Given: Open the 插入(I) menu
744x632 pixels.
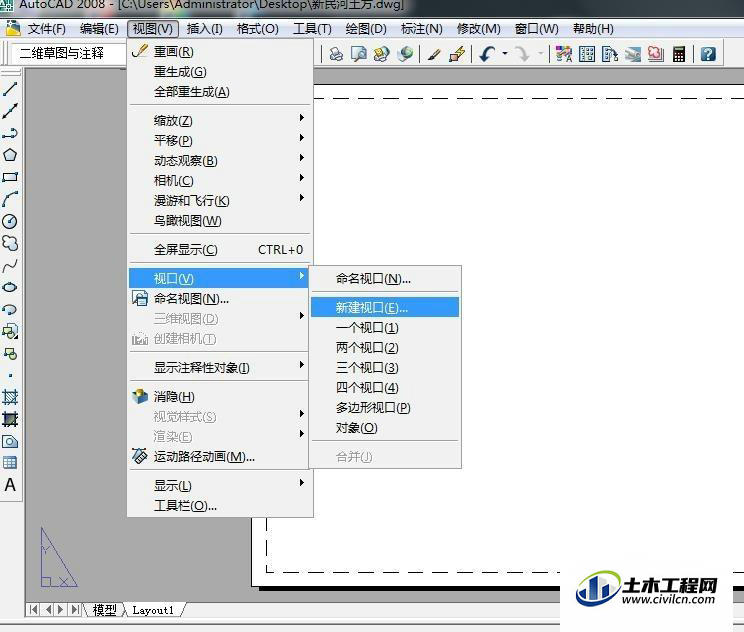Looking at the screenshot, I should (205, 29).
